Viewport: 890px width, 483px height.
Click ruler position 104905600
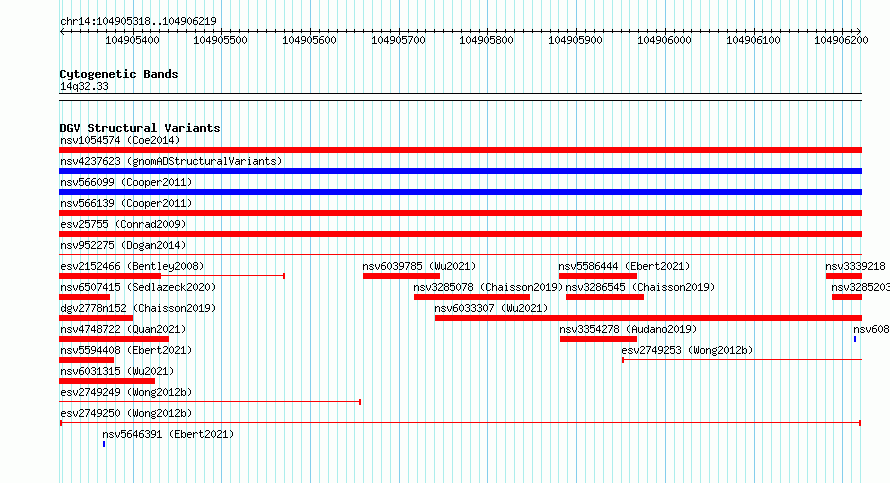coord(309,40)
